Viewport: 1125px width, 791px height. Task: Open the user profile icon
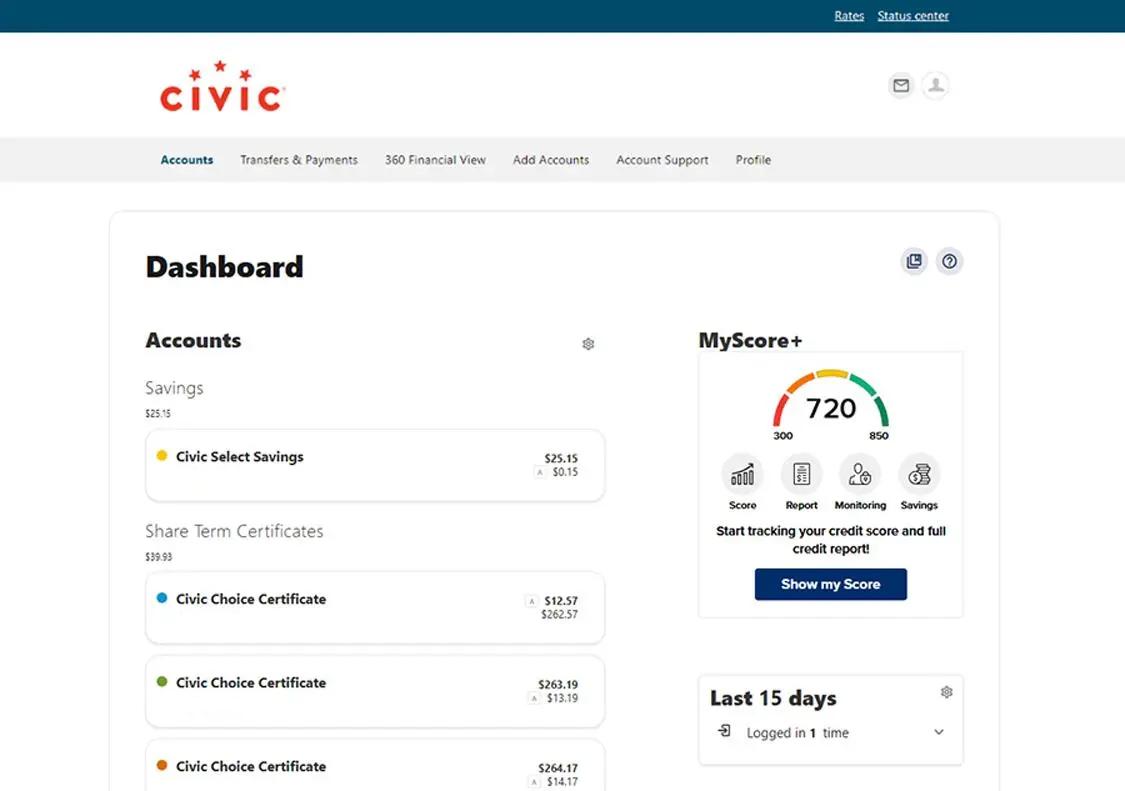point(935,86)
